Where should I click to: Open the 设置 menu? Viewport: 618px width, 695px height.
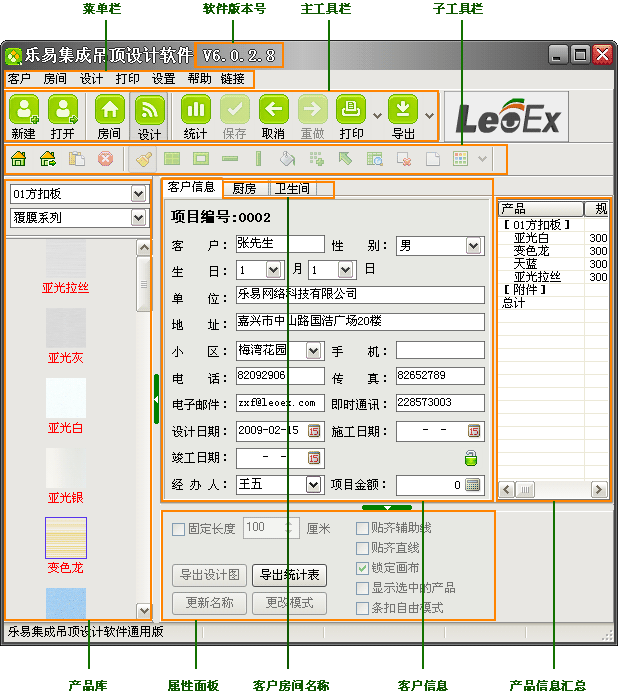tap(163, 78)
